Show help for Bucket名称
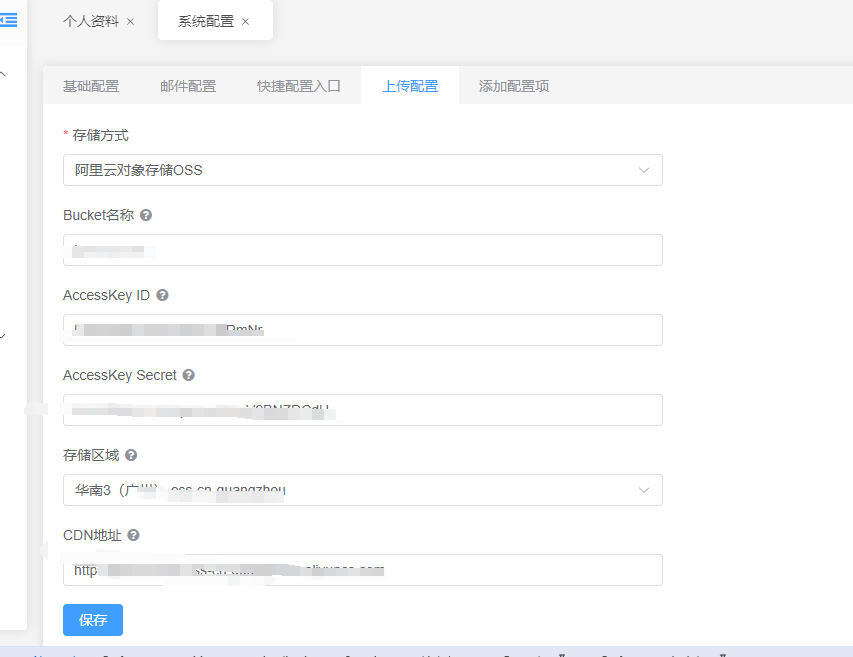The width and height of the screenshot is (853, 657). [x=146, y=215]
